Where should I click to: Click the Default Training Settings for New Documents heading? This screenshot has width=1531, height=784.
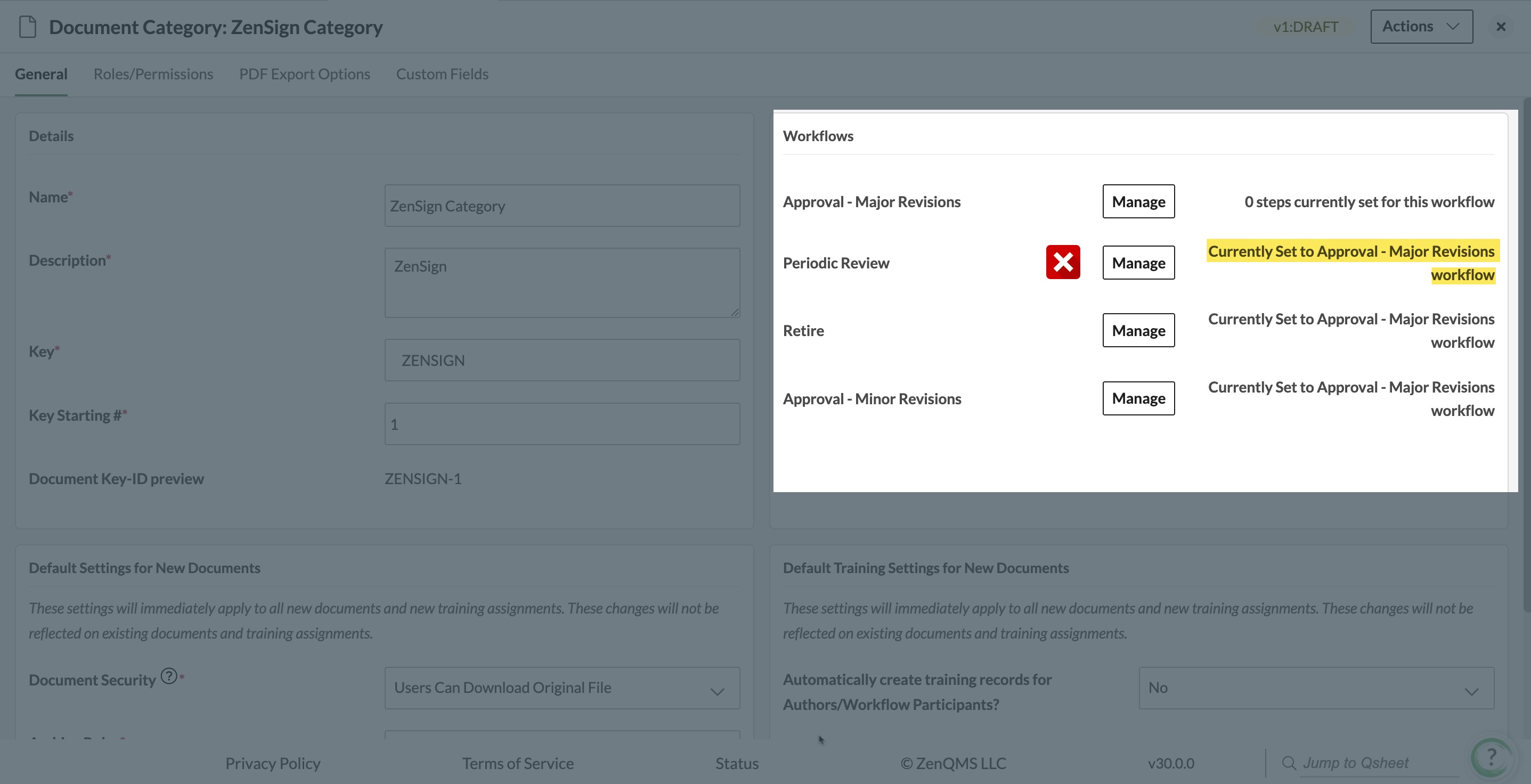click(x=925, y=568)
